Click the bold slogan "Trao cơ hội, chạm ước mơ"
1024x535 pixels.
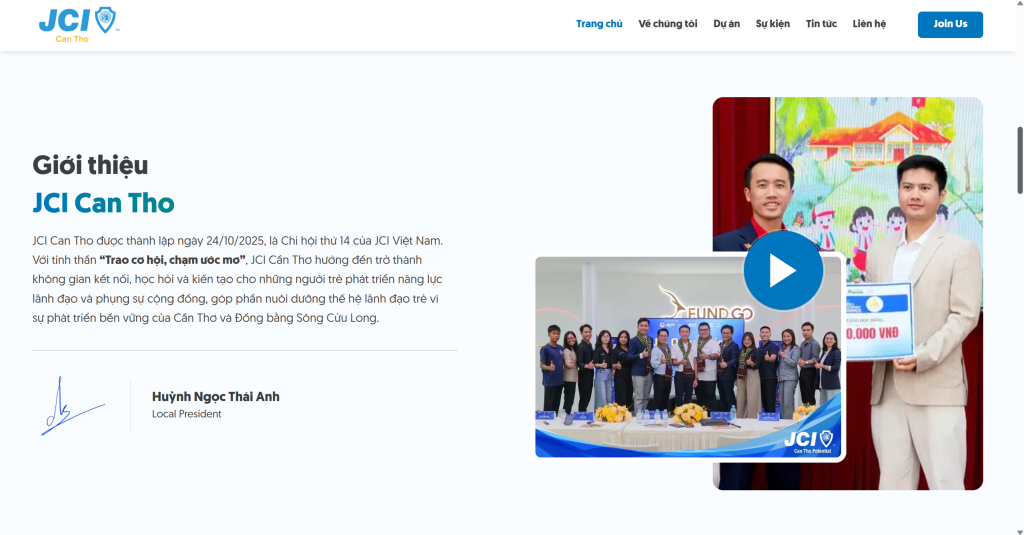coord(172,260)
